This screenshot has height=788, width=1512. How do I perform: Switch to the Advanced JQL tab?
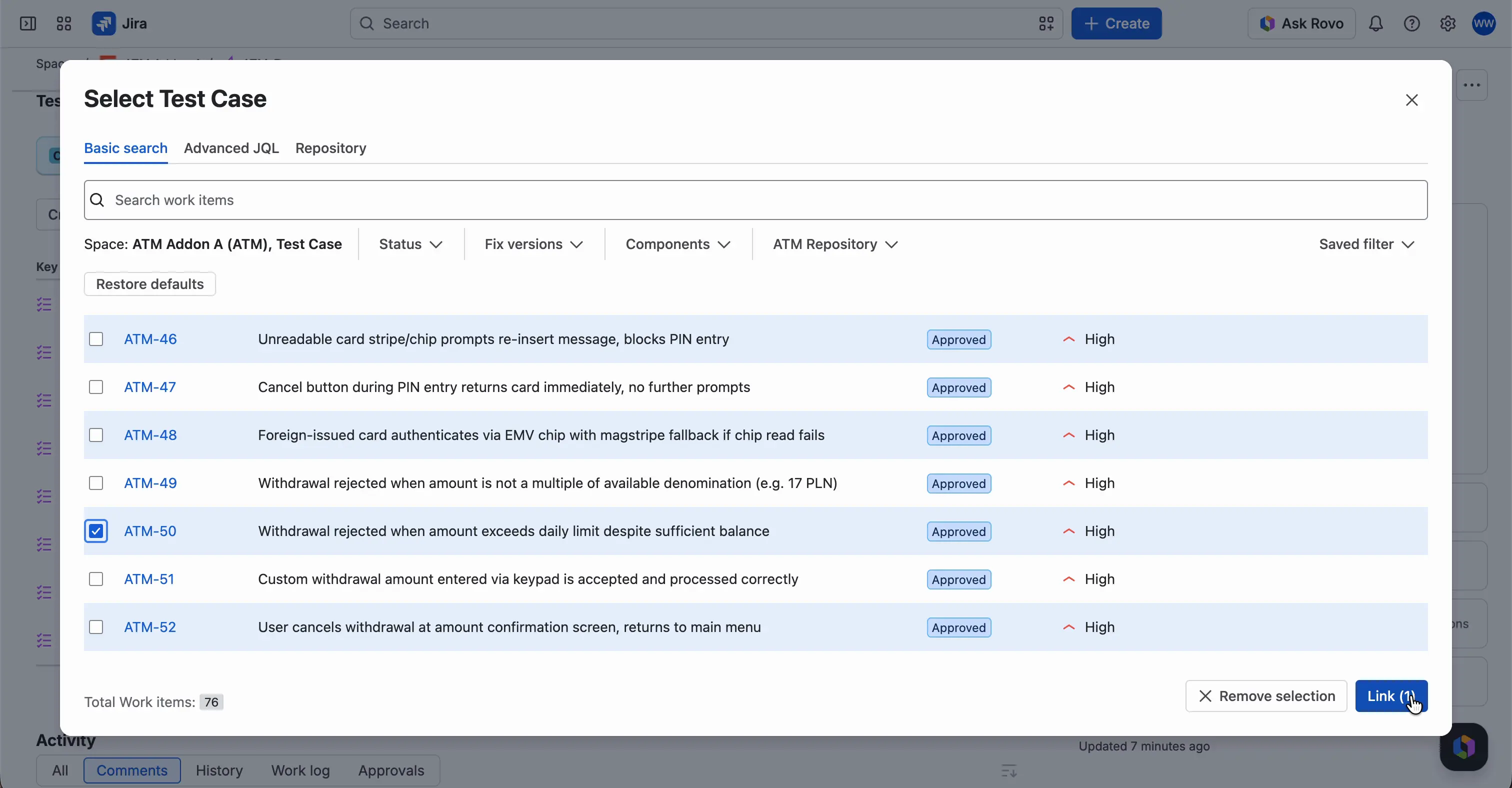pos(231,148)
